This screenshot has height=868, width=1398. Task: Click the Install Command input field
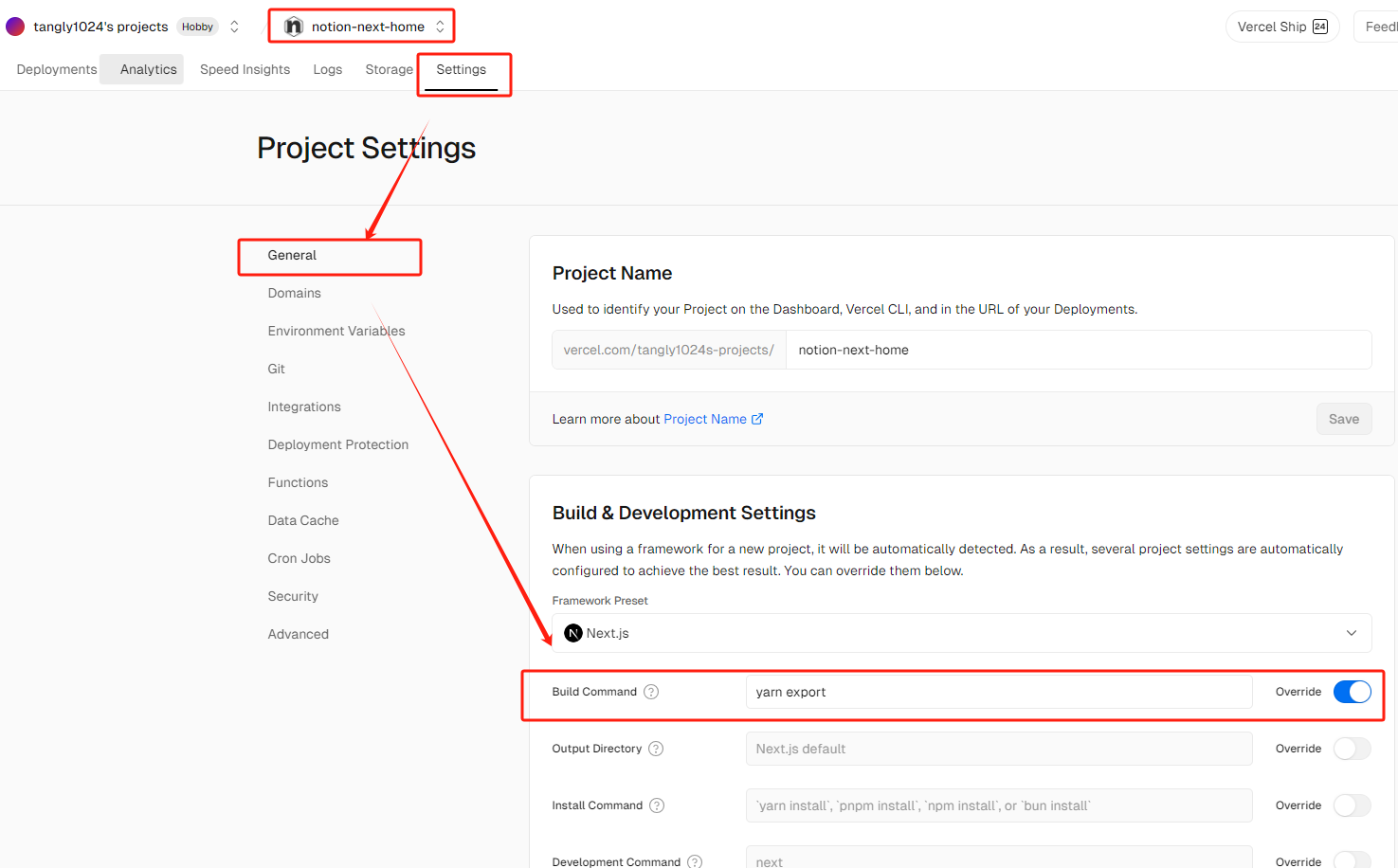click(x=999, y=805)
